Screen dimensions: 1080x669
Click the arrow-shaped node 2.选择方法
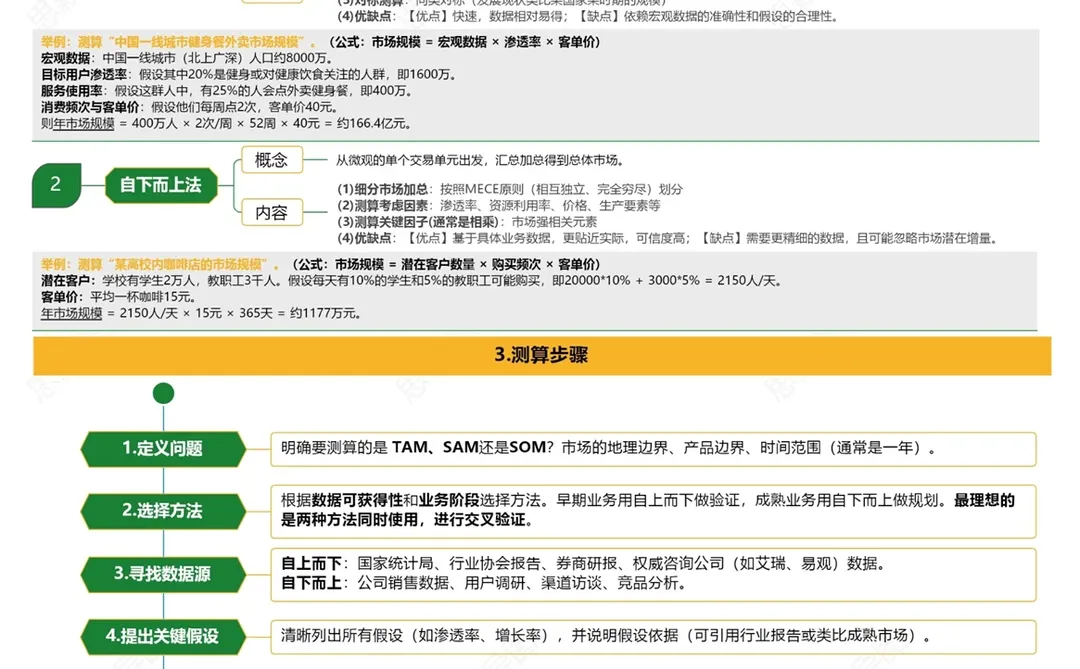[163, 512]
